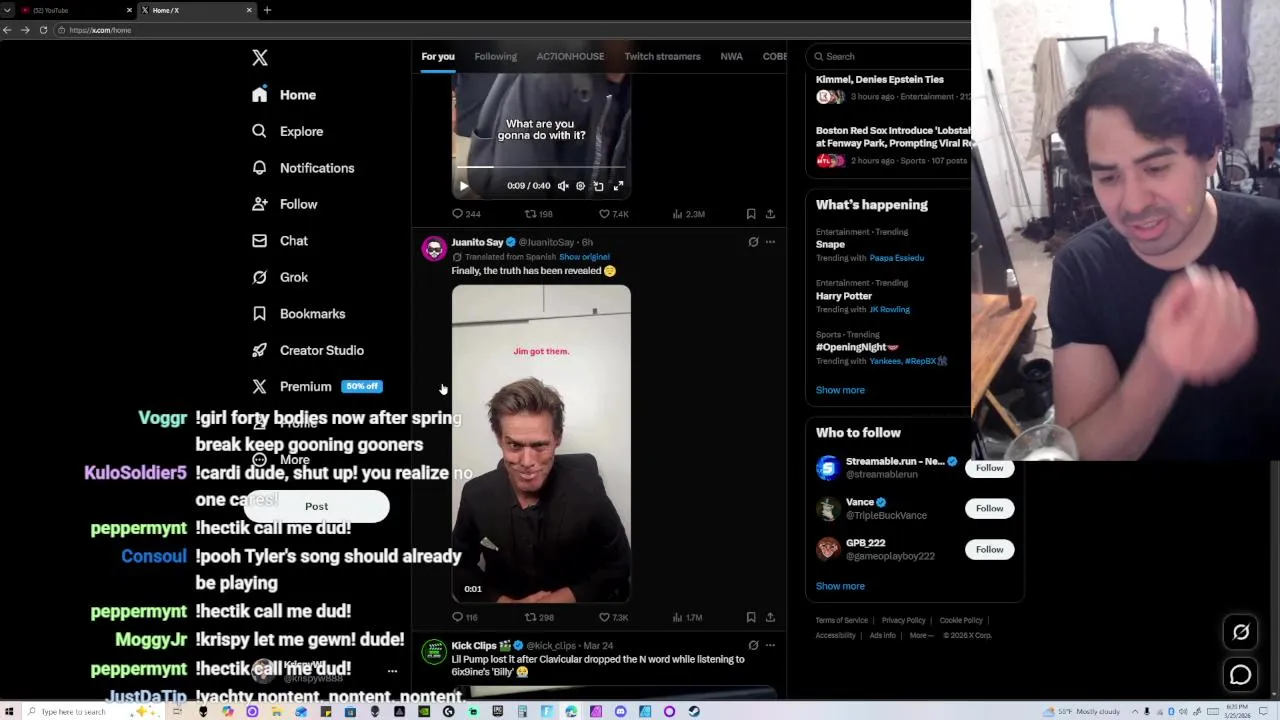The width and height of the screenshot is (1280, 720).
Task: Play the 'Jim got them.' video
Action: [x=541, y=444]
